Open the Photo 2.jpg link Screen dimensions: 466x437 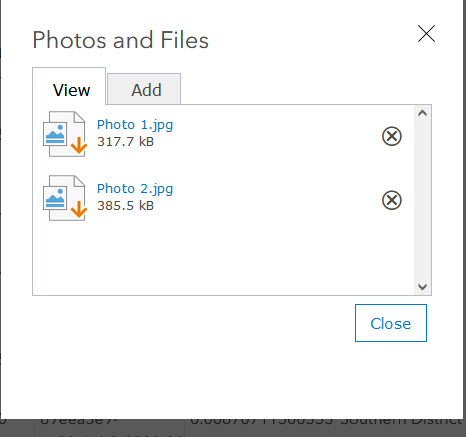click(135, 189)
